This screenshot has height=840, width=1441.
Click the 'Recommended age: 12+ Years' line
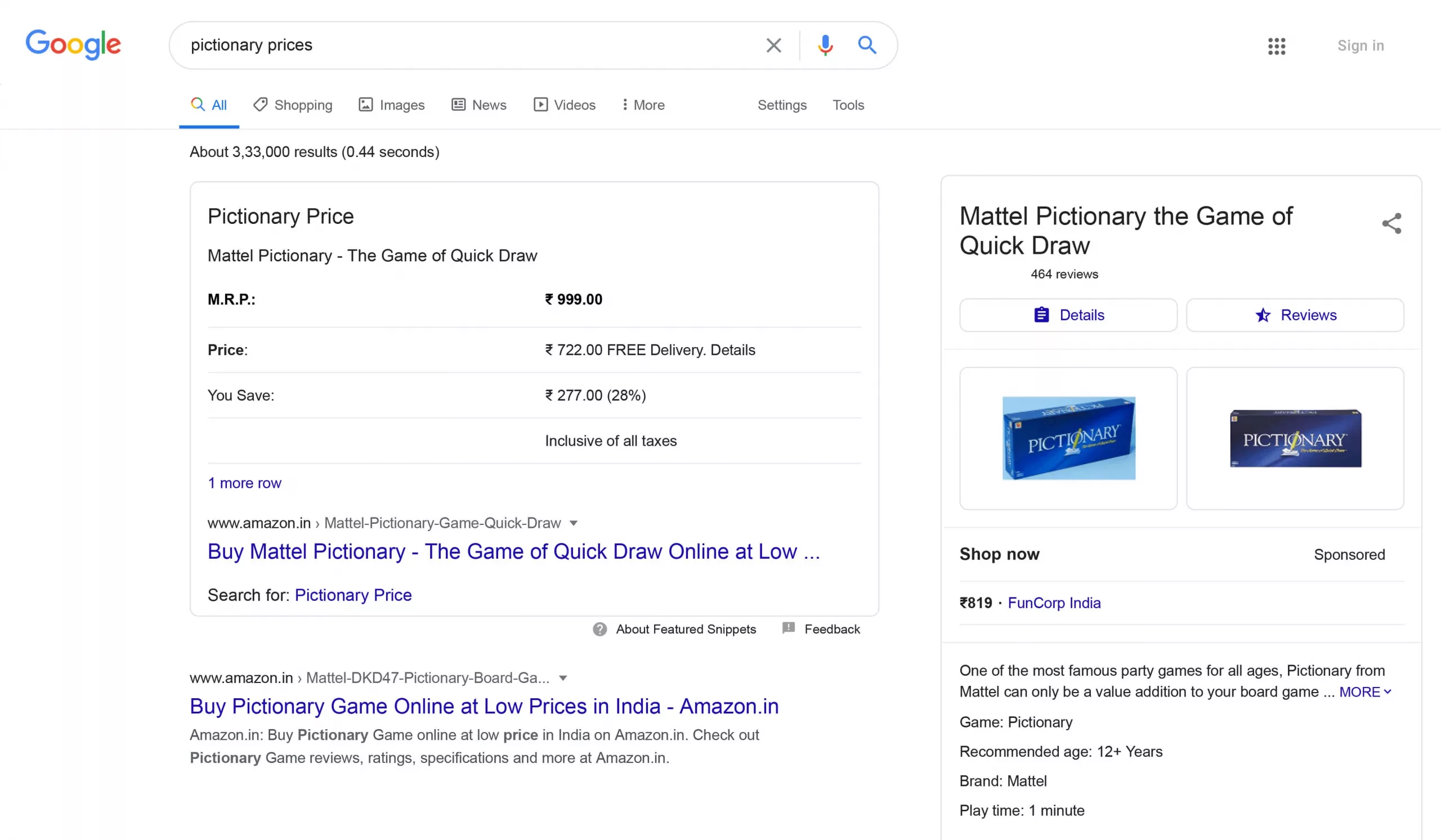1060,752
